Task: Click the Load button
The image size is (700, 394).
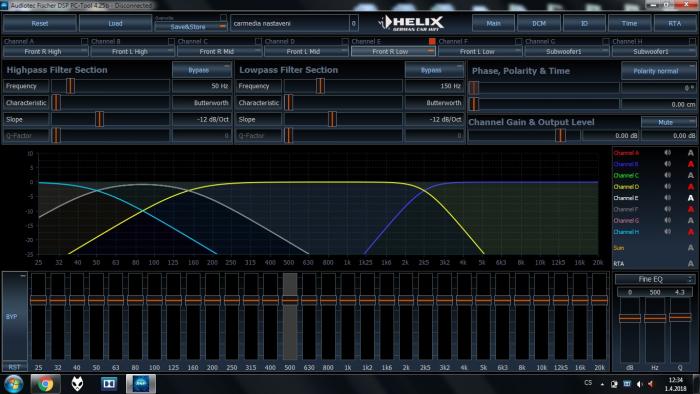Action: [x=115, y=23]
